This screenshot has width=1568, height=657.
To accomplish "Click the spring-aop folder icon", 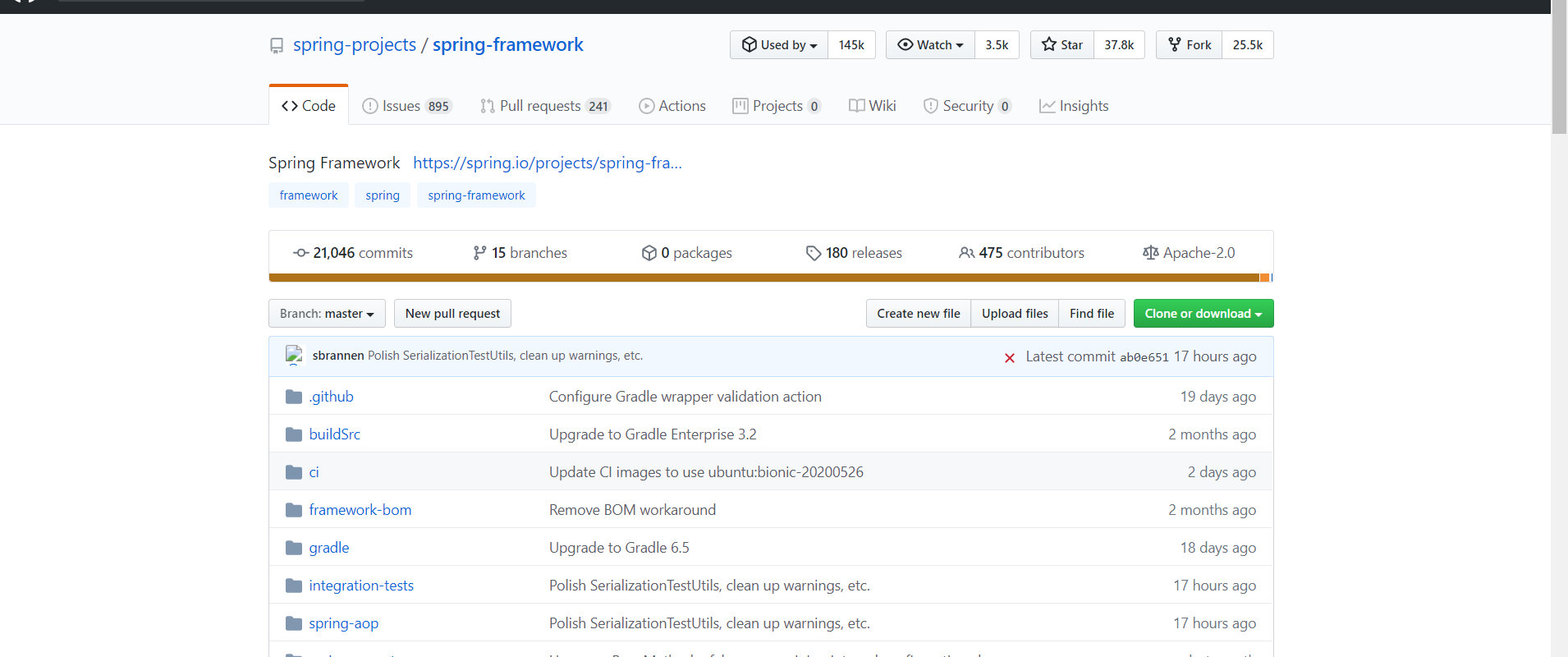I will (294, 623).
